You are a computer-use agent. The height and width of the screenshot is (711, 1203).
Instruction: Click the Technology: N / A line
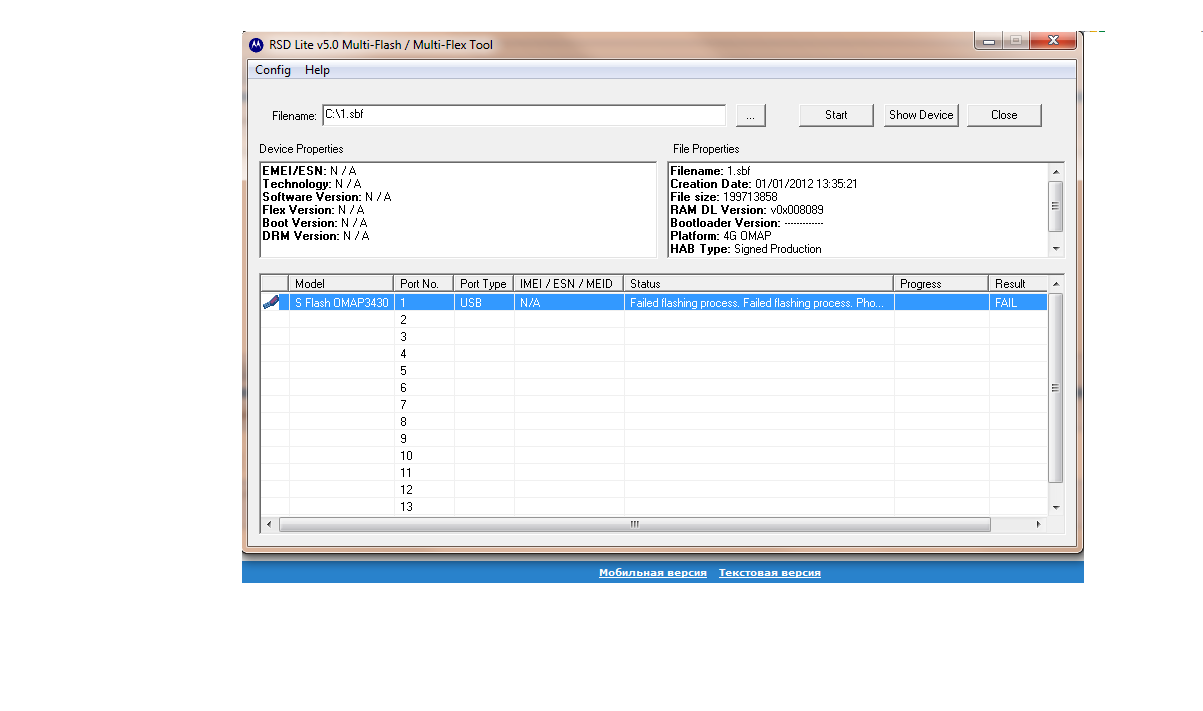[x=312, y=184]
